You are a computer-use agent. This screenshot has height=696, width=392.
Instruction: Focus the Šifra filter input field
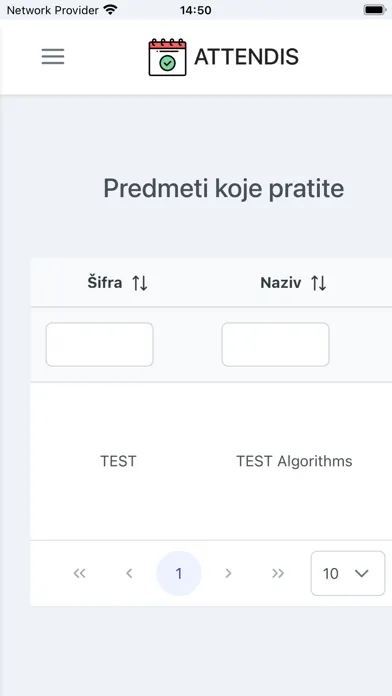click(x=99, y=344)
